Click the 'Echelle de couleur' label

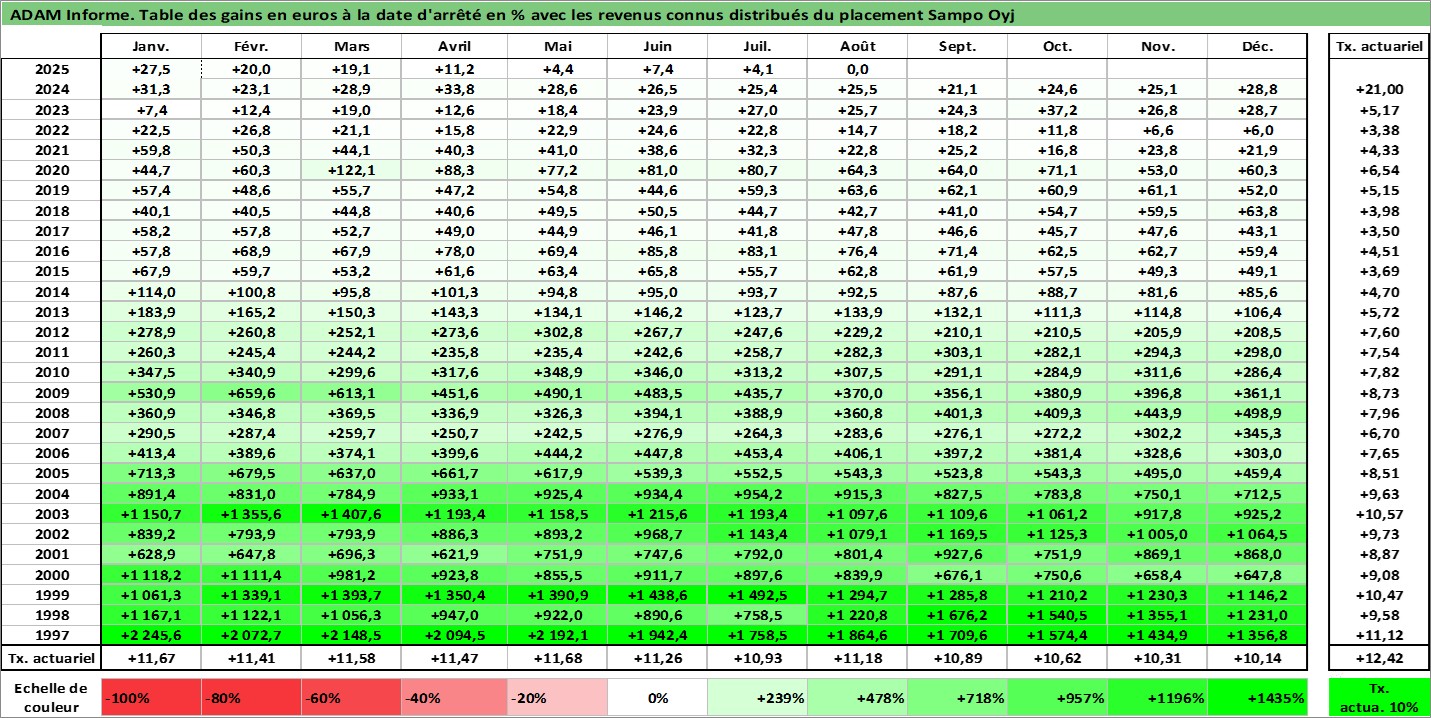pyautogui.click(x=52, y=697)
